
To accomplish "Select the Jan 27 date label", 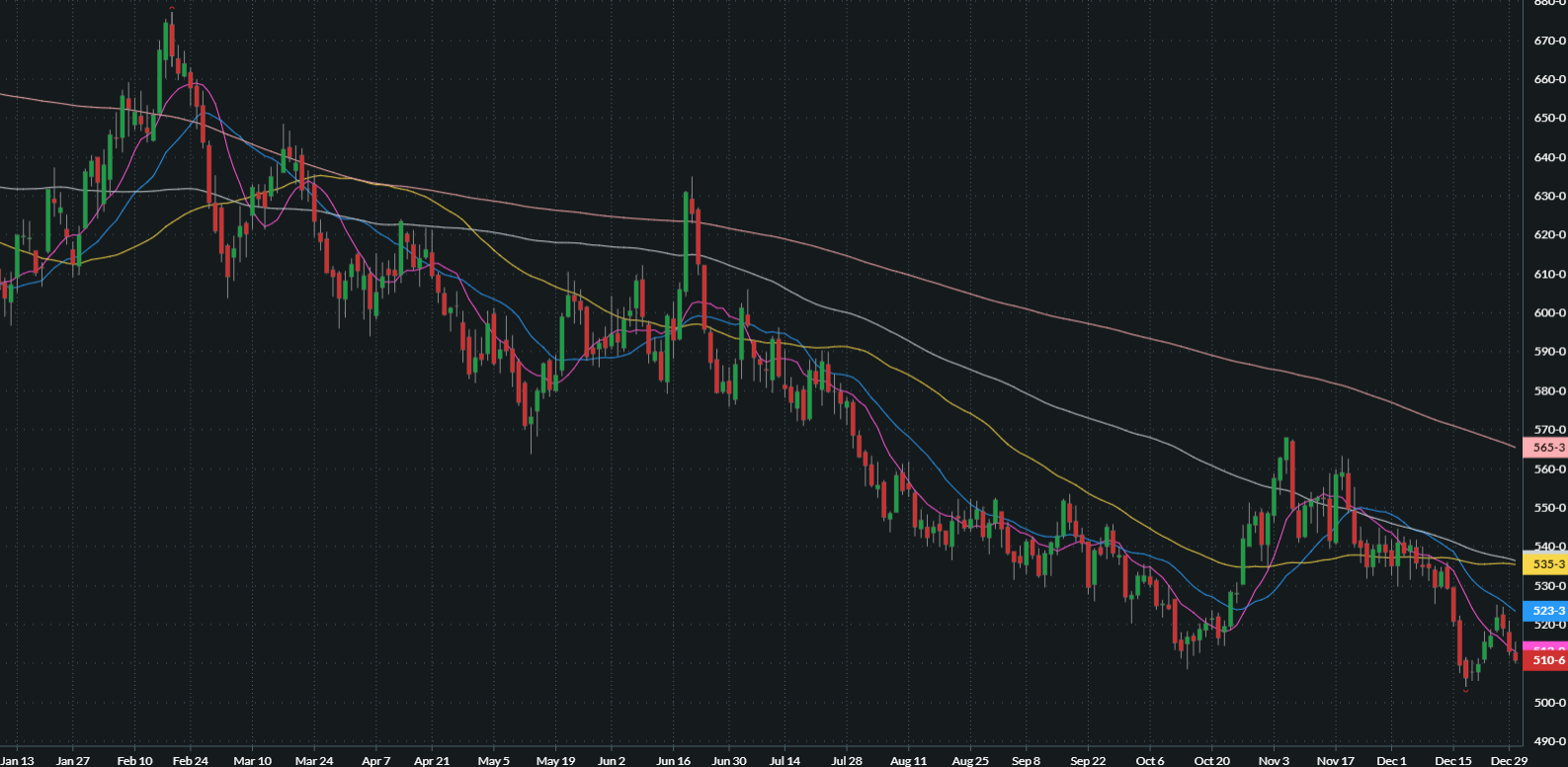I will pyautogui.click(x=73, y=761).
